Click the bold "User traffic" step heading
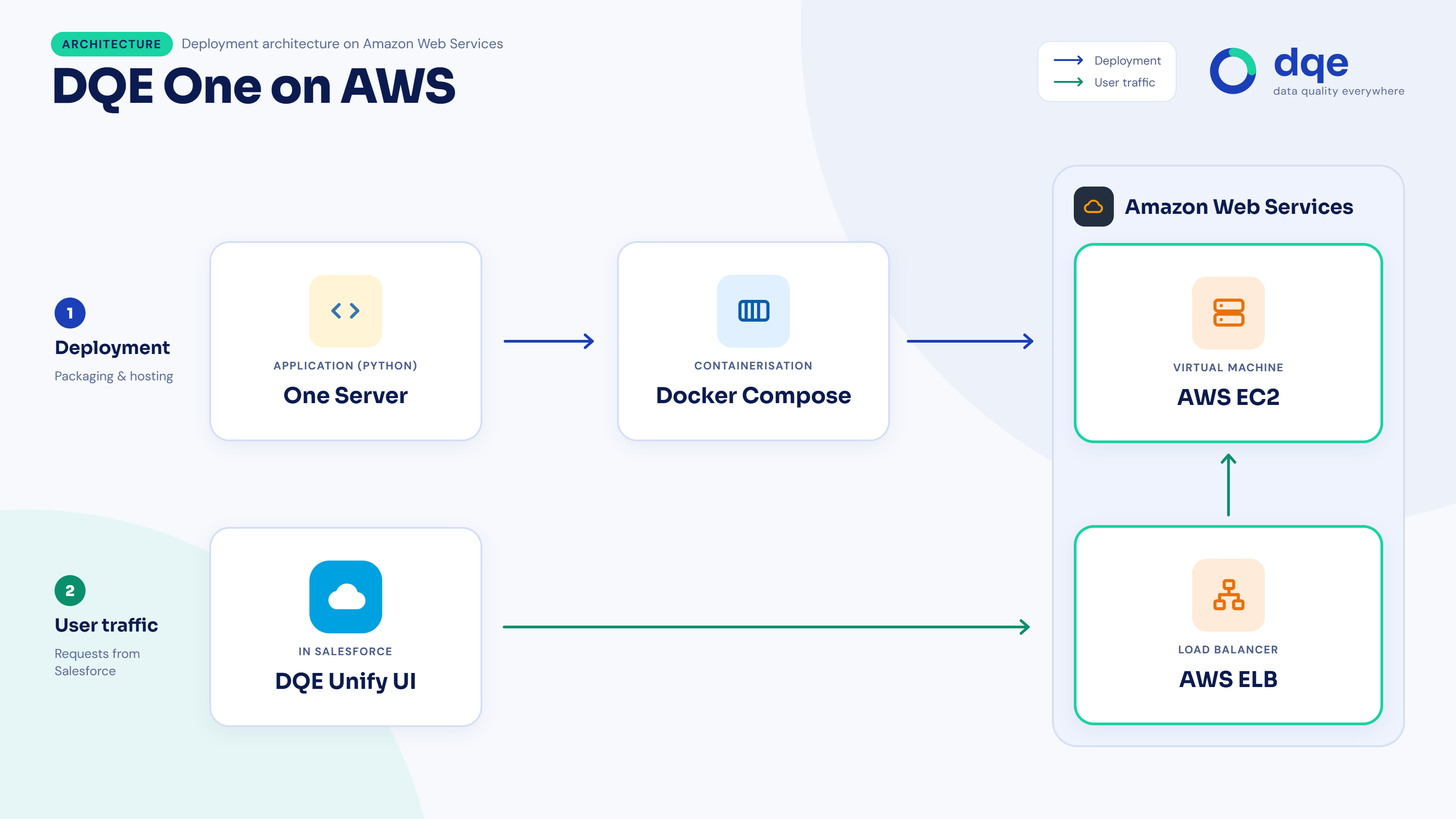1456x819 pixels. pos(106,625)
